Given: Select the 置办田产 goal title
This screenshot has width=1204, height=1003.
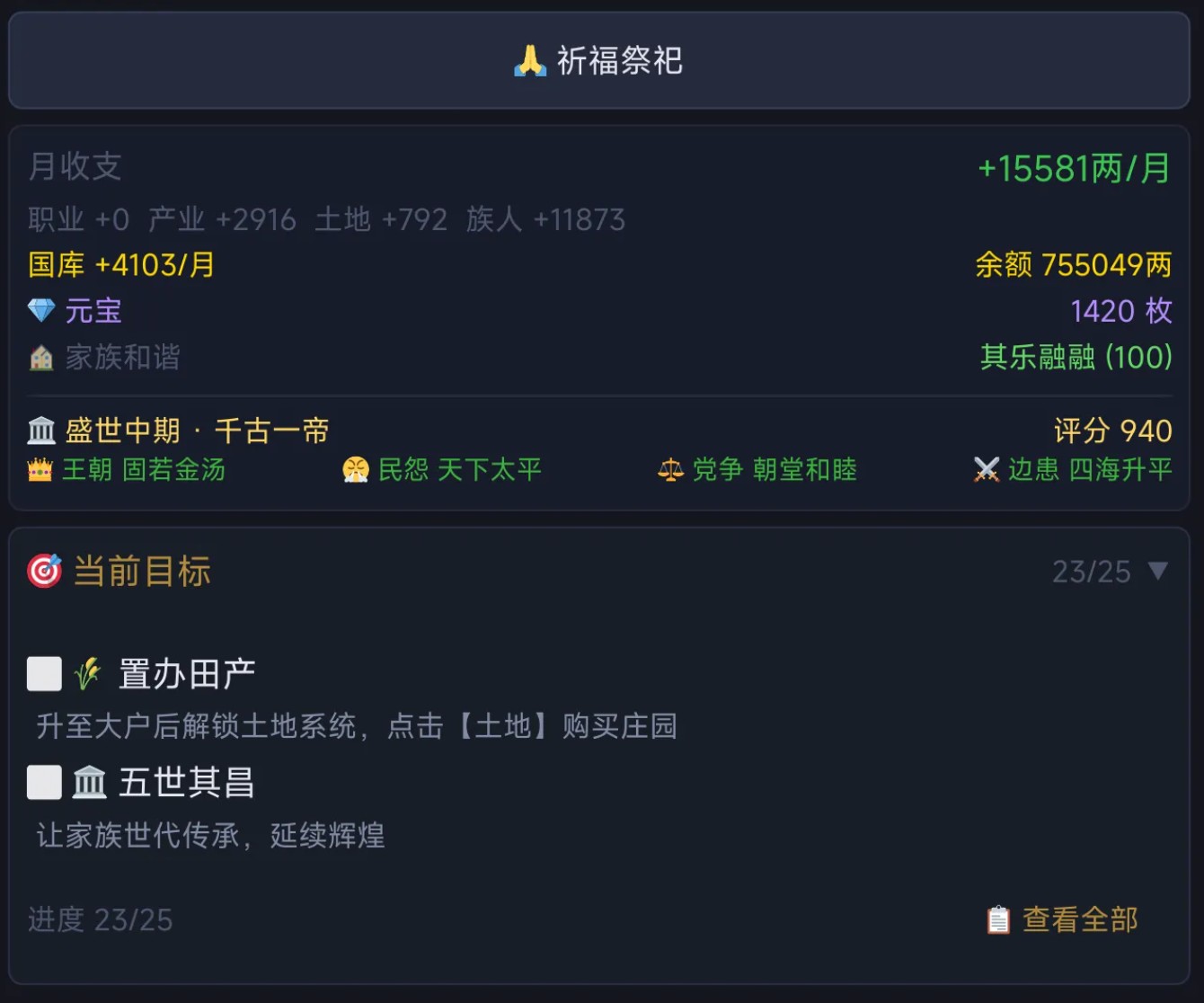Looking at the screenshot, I should click(187, 674).
